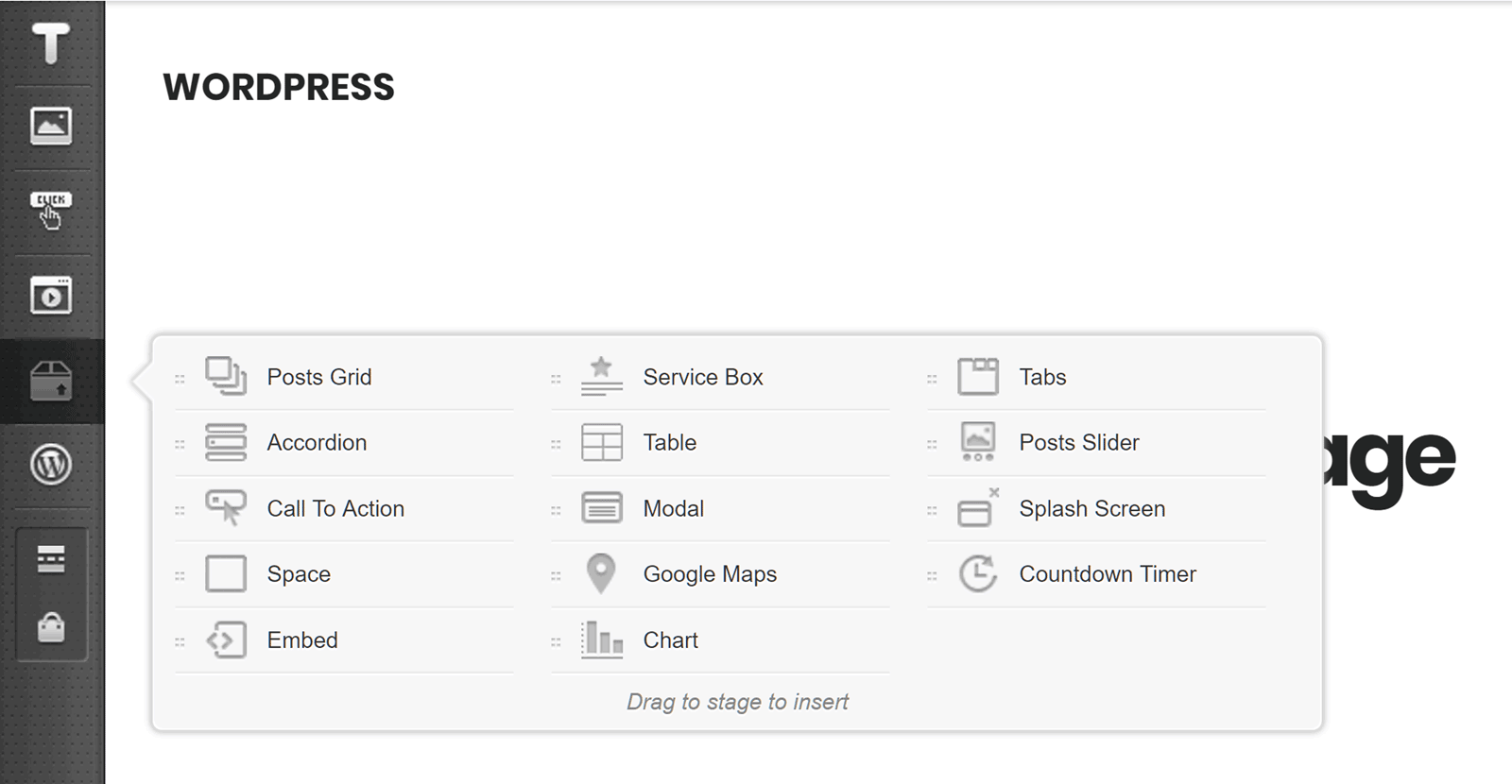The width and height of the screenshot is (1512, 784).
Task: Open the shopping bag sidebar icon
Action: coord(51,626)
